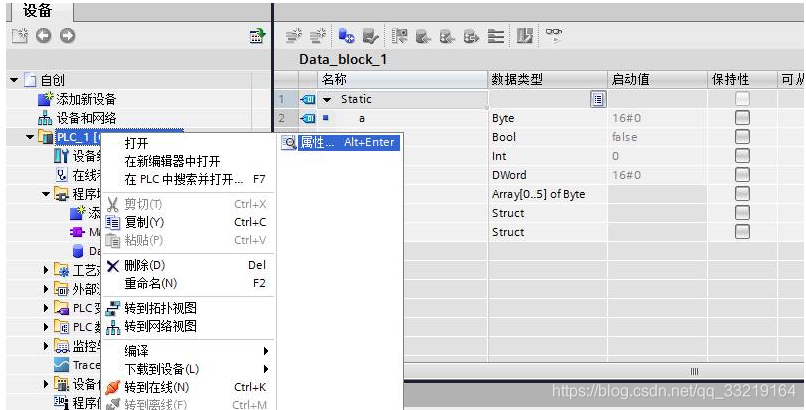Click variable name a in the table
This screenshot has width=806, height=410.
362,118
